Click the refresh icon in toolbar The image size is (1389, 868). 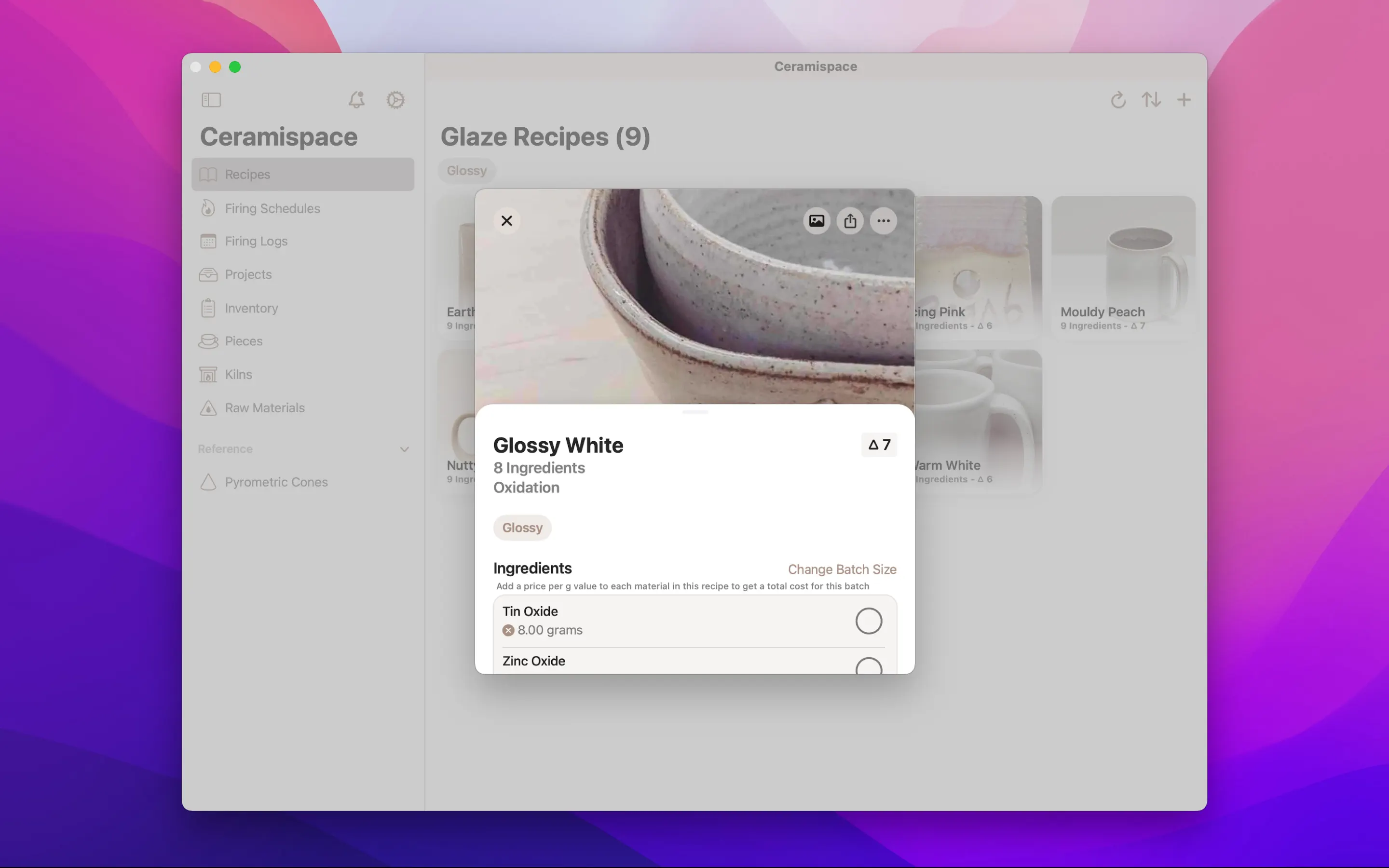click(1117, 100)
